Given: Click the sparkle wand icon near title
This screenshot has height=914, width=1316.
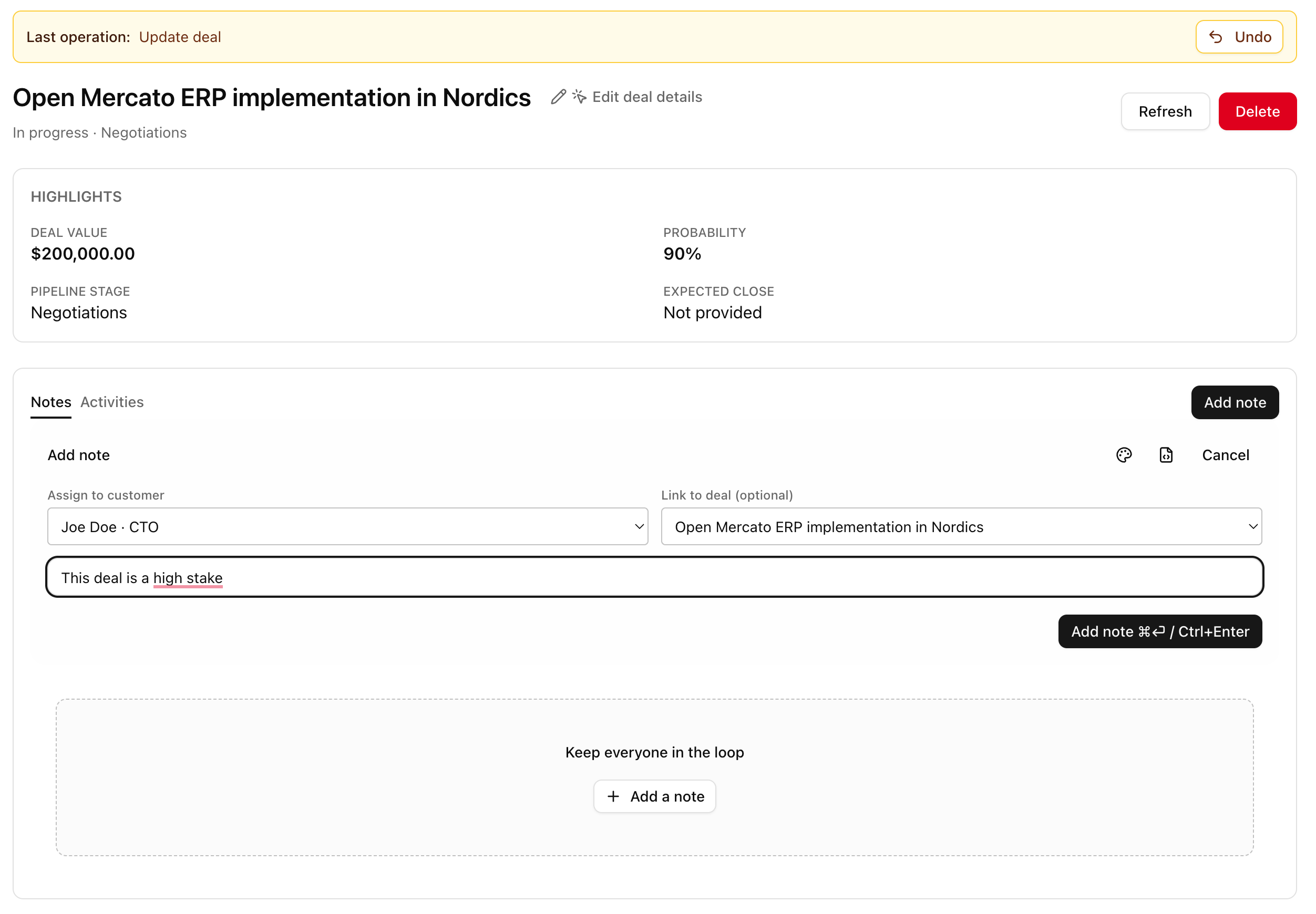Looking at the screenshot, I should 579,97.
